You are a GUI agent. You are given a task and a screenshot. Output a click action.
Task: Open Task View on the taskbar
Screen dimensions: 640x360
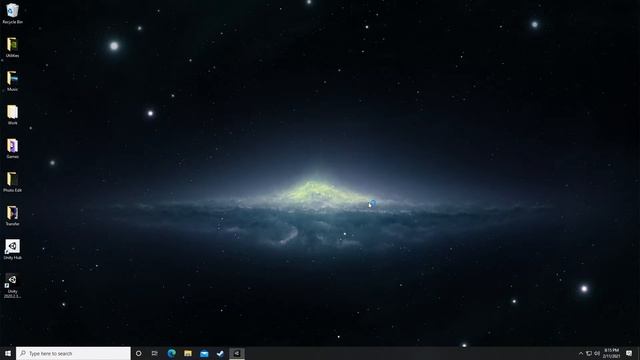[x=155, y=353]
